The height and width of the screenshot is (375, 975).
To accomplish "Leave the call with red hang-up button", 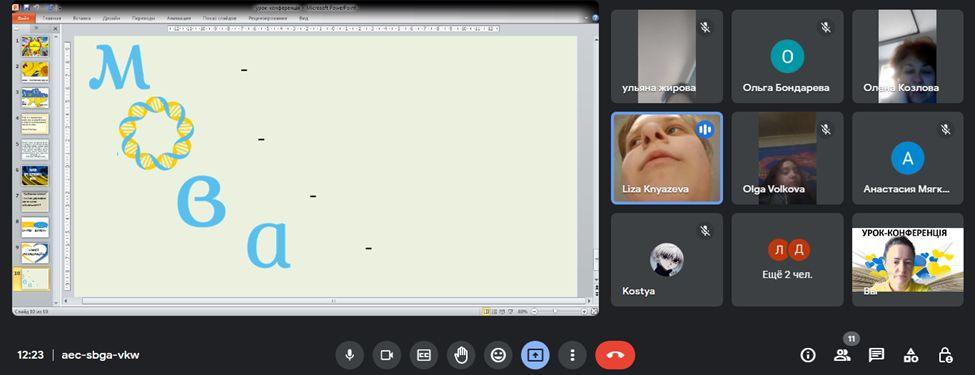I will (615, 355).
